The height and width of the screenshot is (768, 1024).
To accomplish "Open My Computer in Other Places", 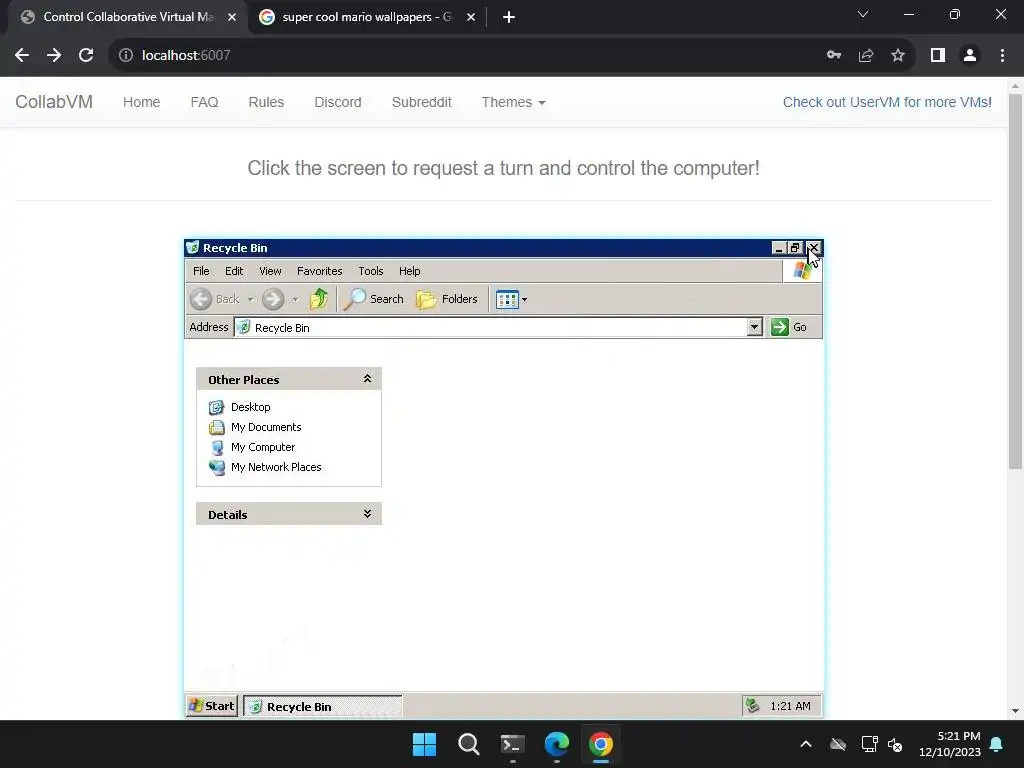I will pos(263,447).
